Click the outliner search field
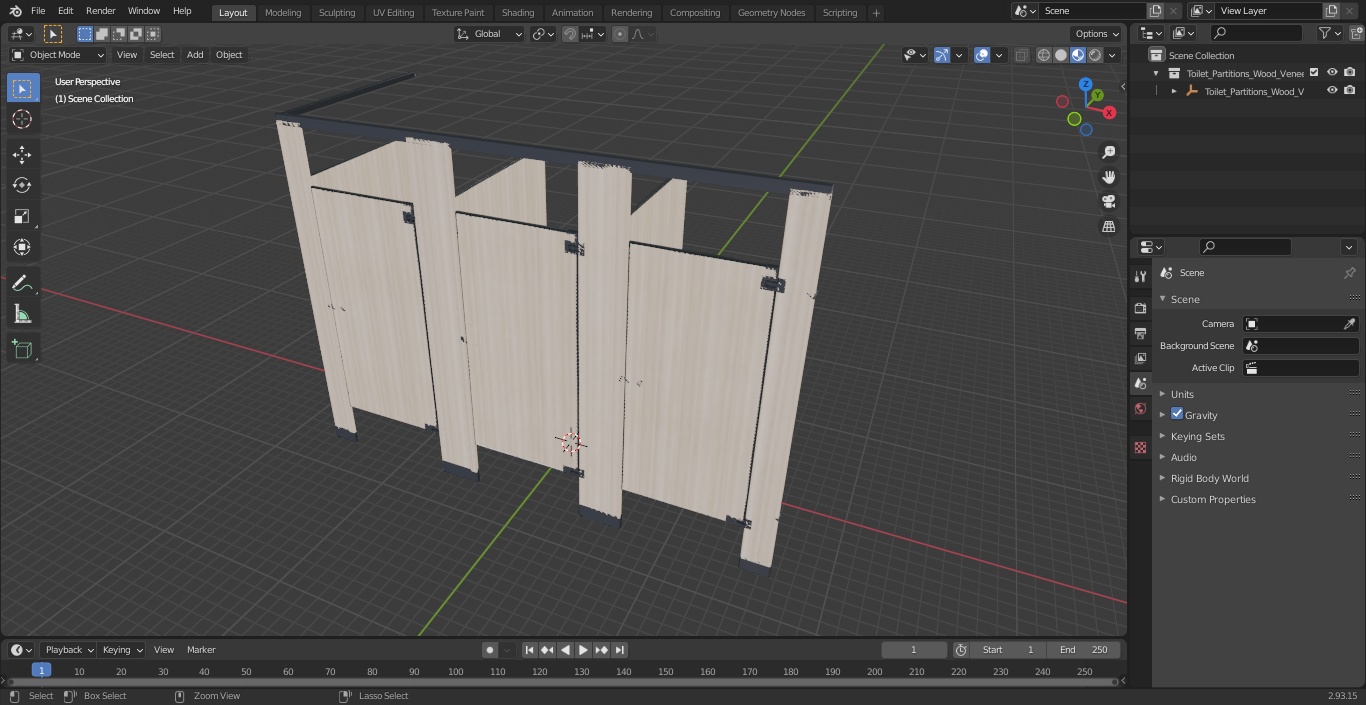Viewport: 1366px width, 705px height. pos(1256,33)
